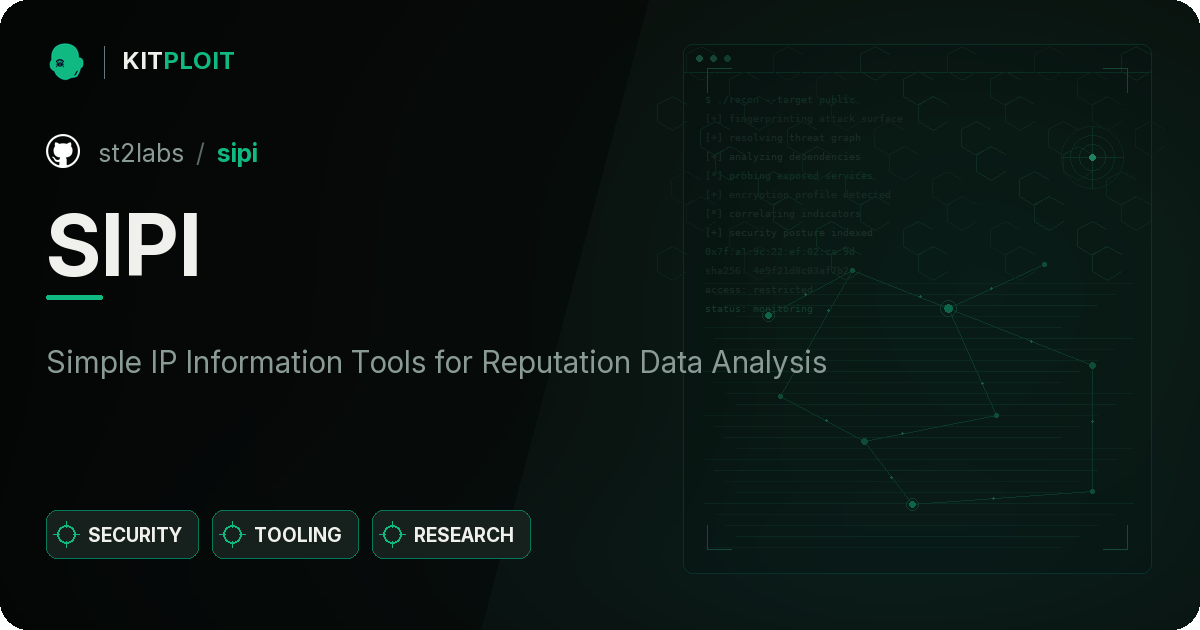Click the SECURITY tag badge
Viewport: 1200px width, 630px height.
(x=122, y=535)
